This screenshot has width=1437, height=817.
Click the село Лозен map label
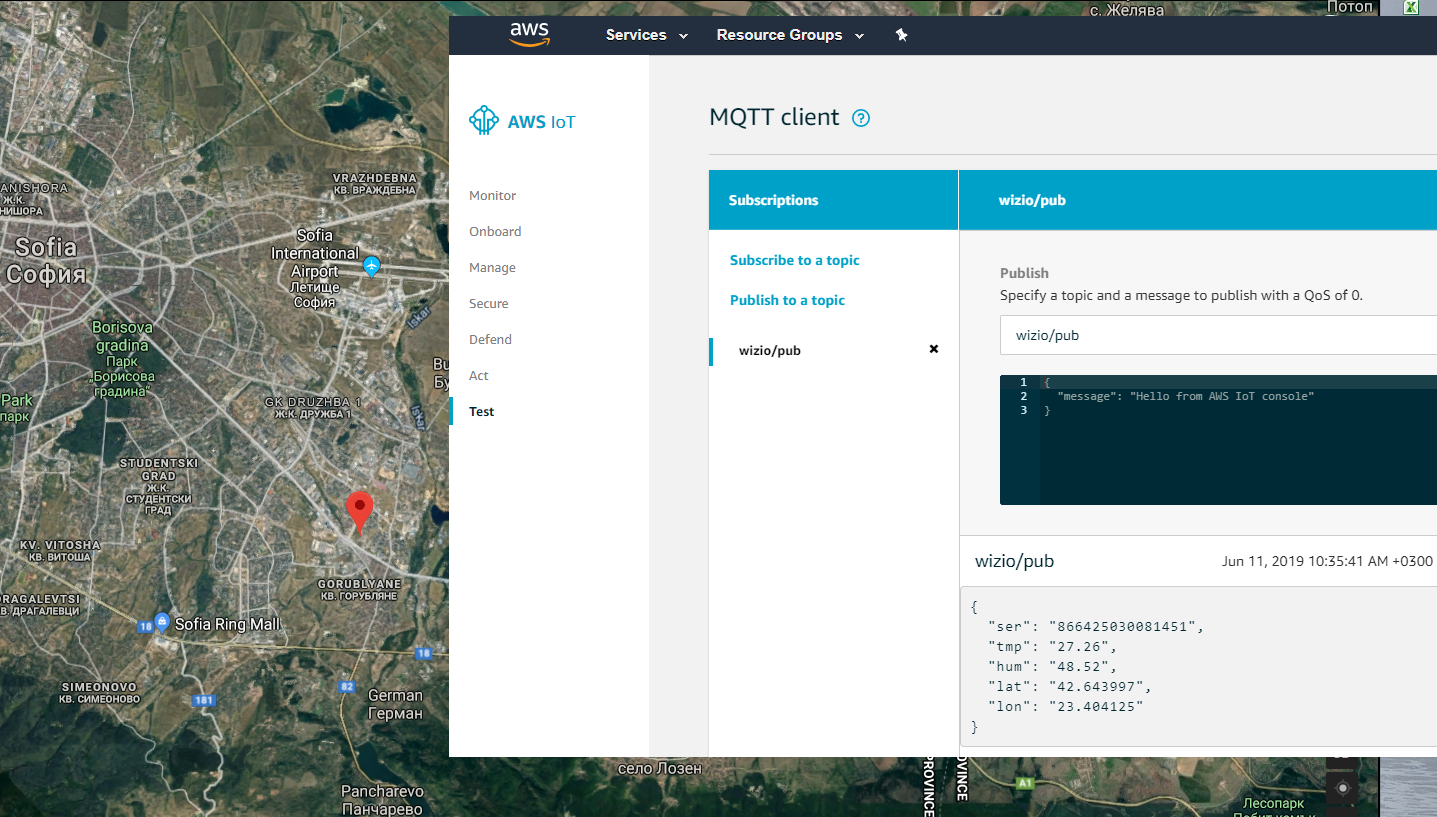coord(660,768)
